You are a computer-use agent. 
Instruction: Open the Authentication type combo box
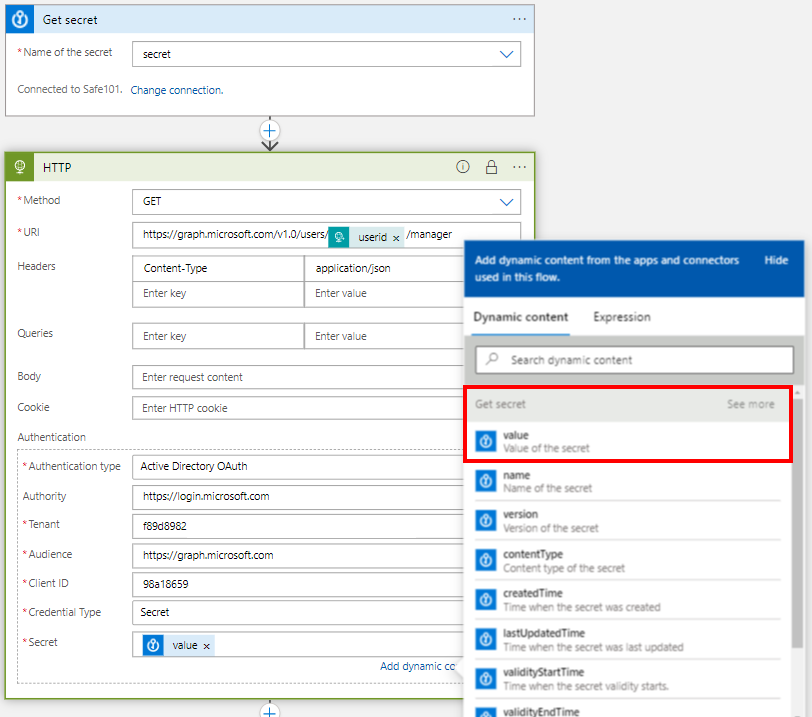click(x=300, y=466)
